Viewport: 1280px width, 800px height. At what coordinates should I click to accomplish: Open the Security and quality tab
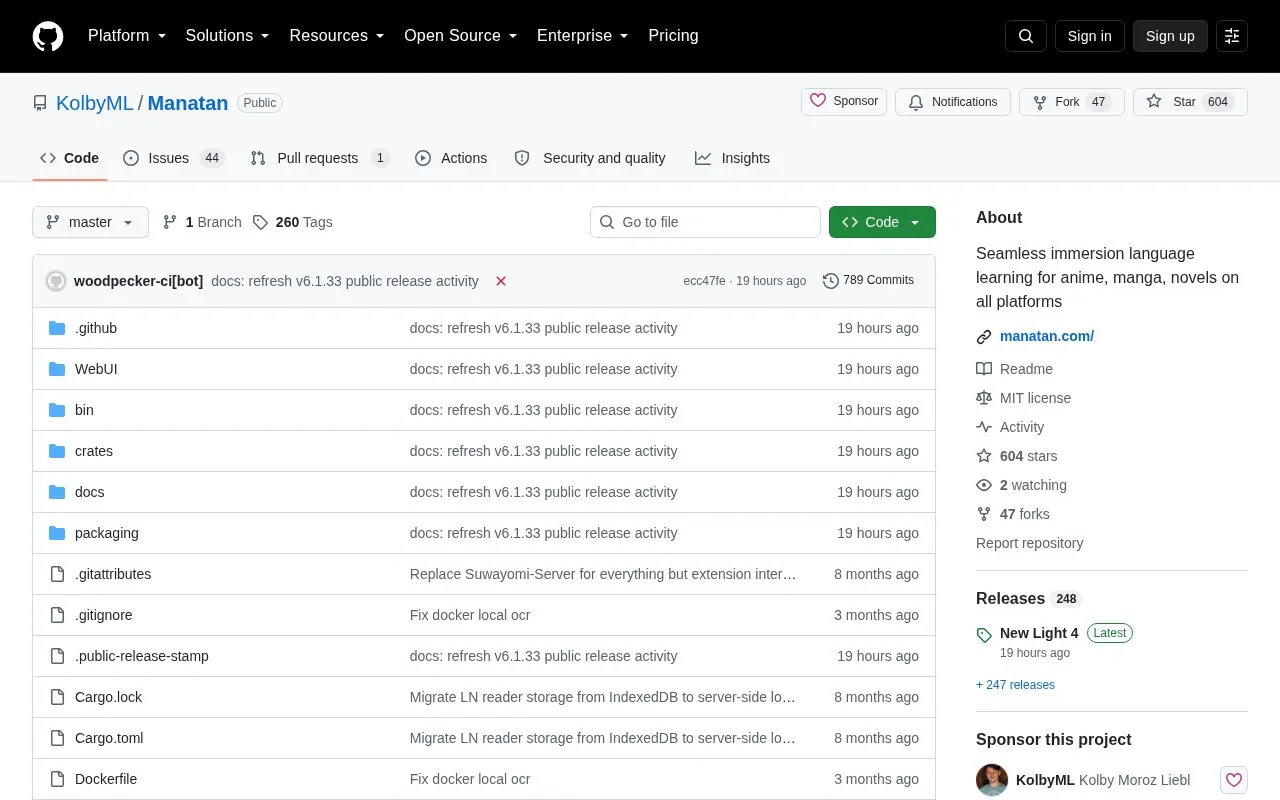590,158
